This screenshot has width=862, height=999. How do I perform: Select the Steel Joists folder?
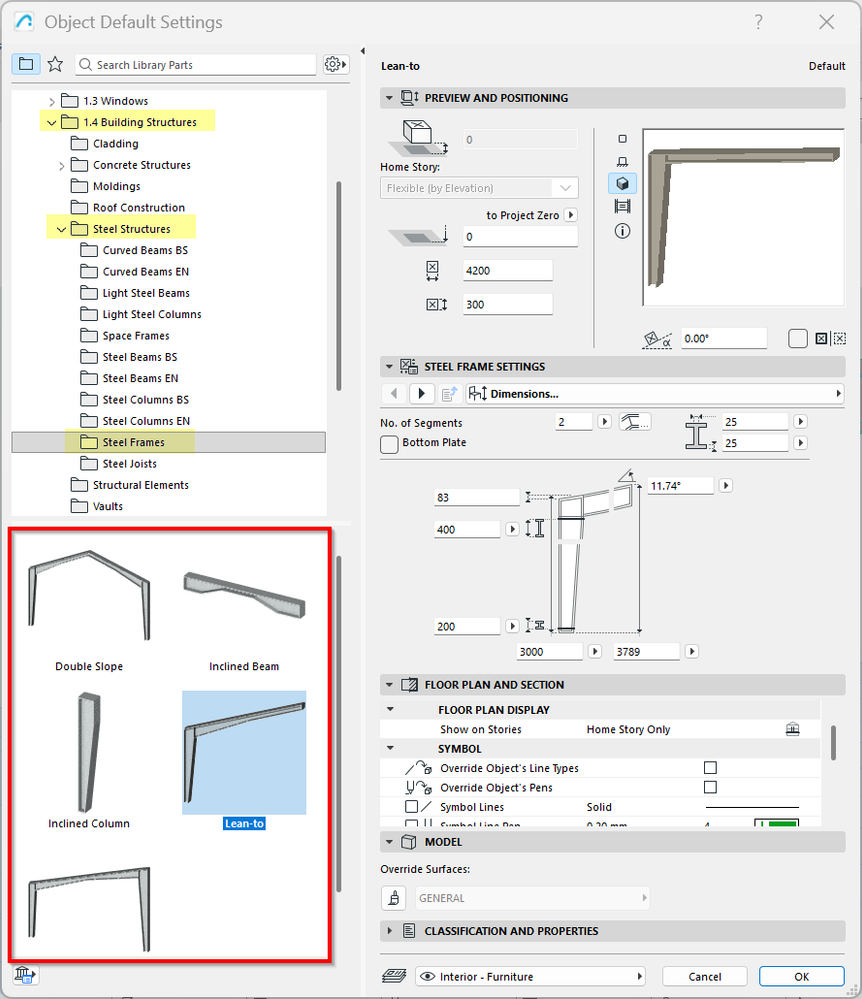[x=129, y=464]
